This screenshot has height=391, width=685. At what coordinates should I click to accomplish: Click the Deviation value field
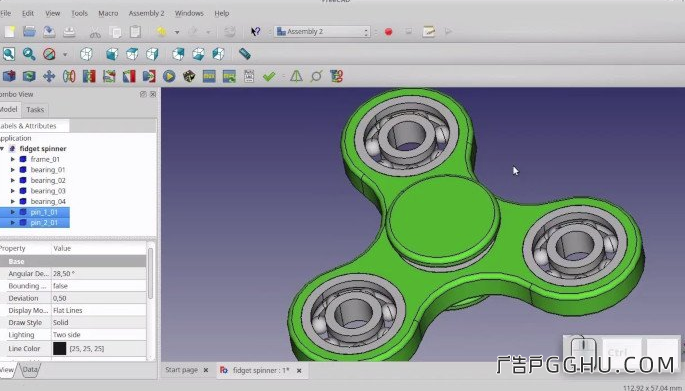point(99,298)
